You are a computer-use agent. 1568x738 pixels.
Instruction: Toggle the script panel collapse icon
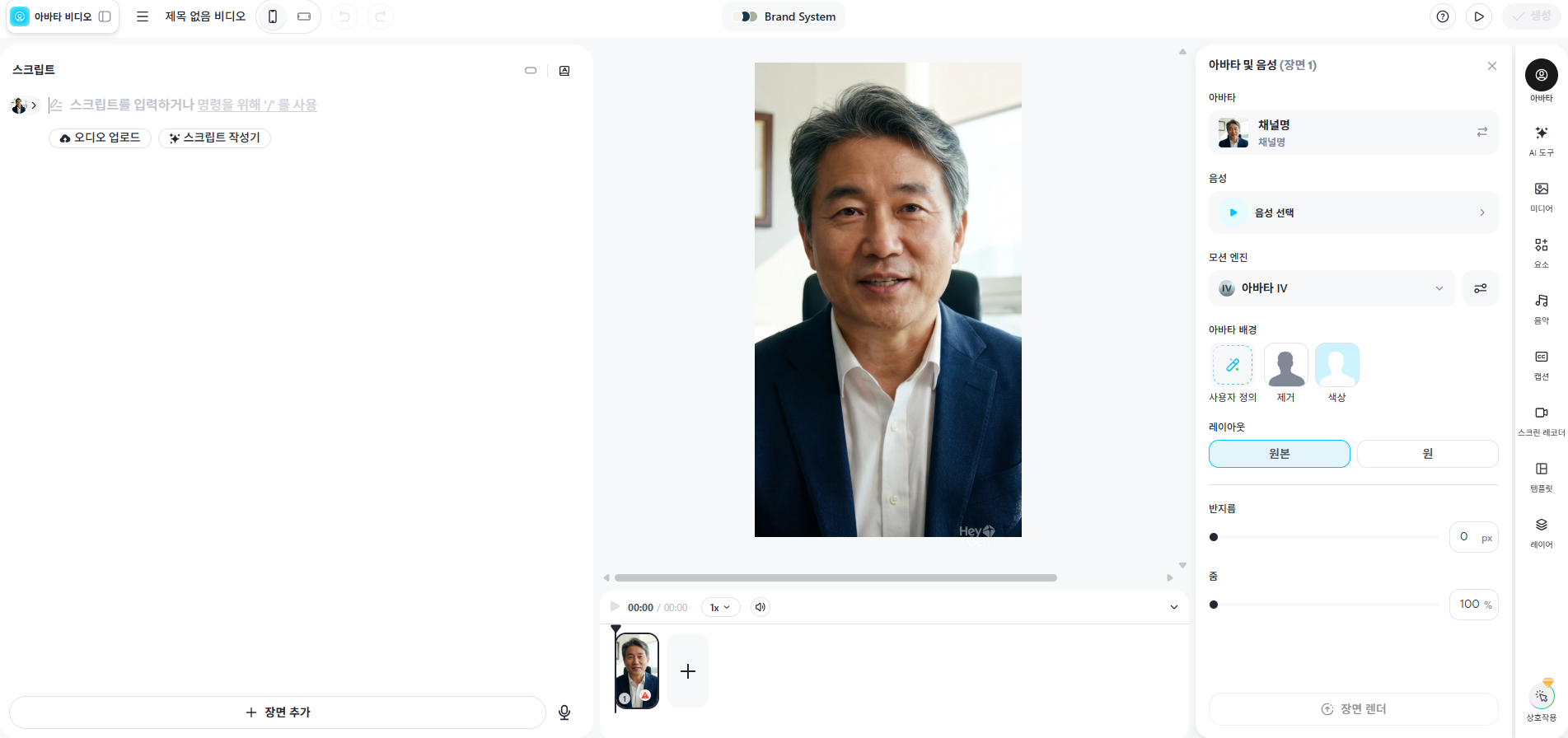click(531, 71)
